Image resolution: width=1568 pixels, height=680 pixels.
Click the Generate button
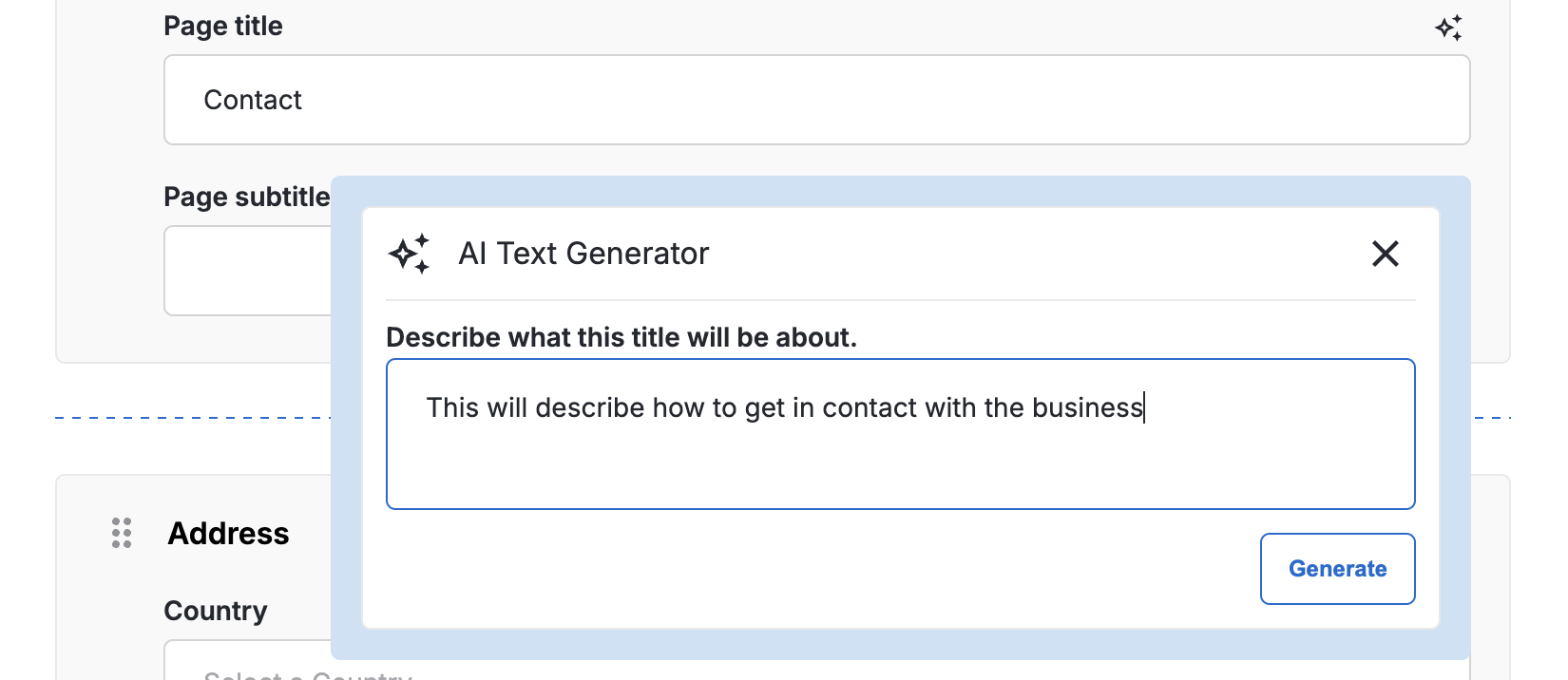1337,569
